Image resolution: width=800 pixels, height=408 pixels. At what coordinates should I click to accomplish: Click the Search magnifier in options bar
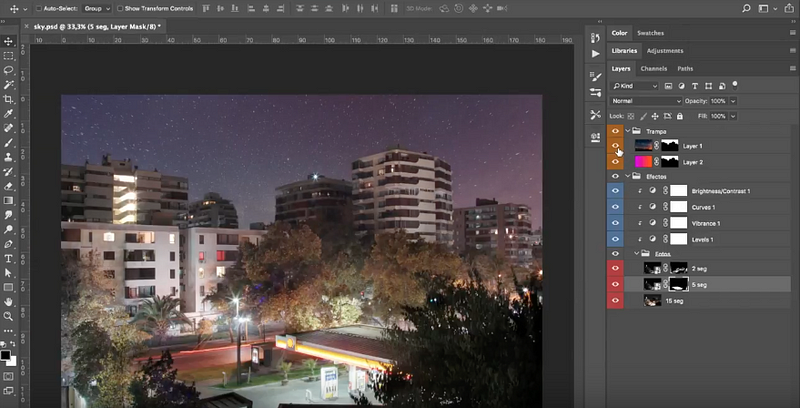click(746, 8)
